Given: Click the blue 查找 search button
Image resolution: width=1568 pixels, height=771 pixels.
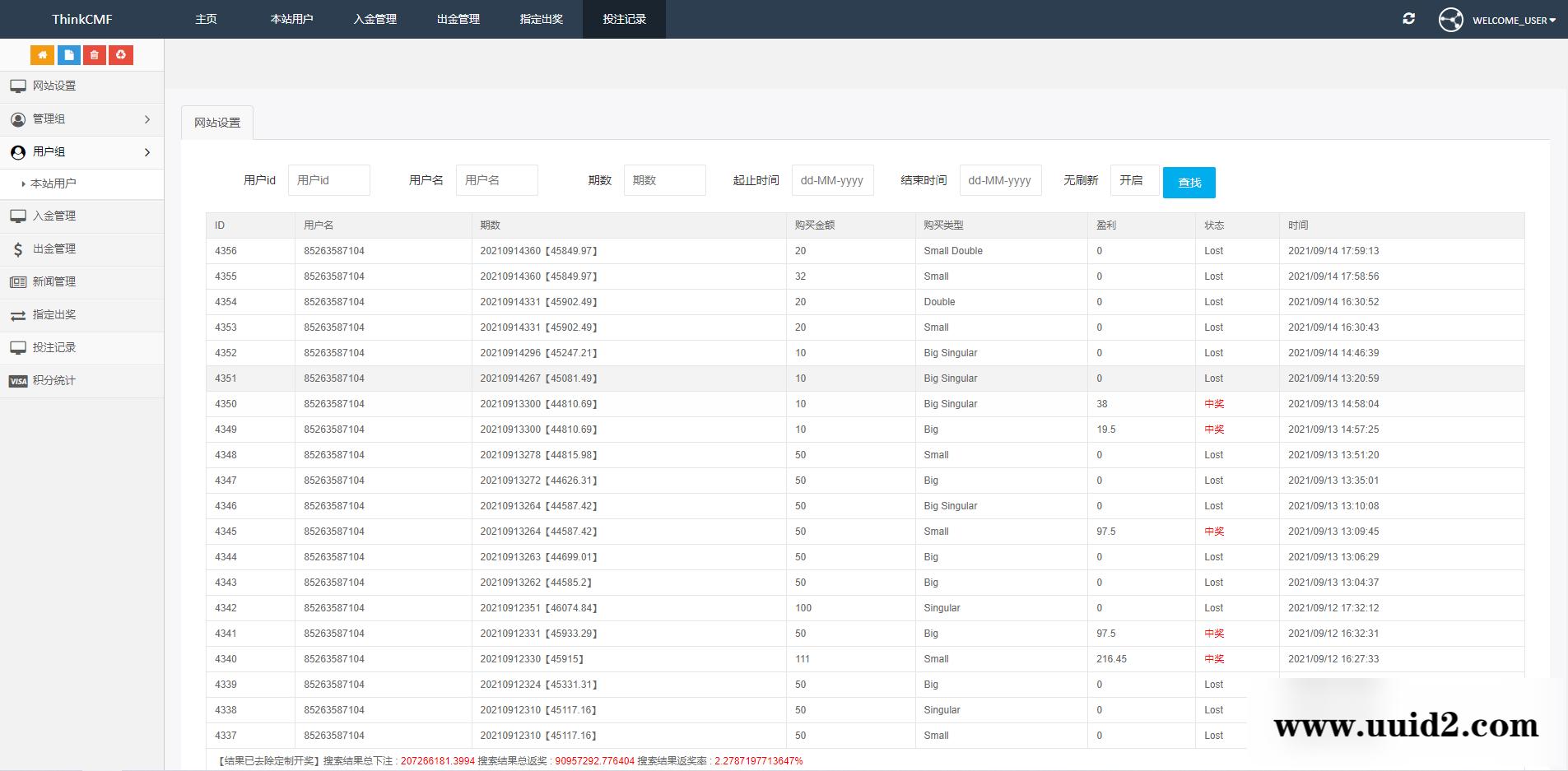Looking at the screenshot, I should pyautogui.click(x=1189, y=183).
